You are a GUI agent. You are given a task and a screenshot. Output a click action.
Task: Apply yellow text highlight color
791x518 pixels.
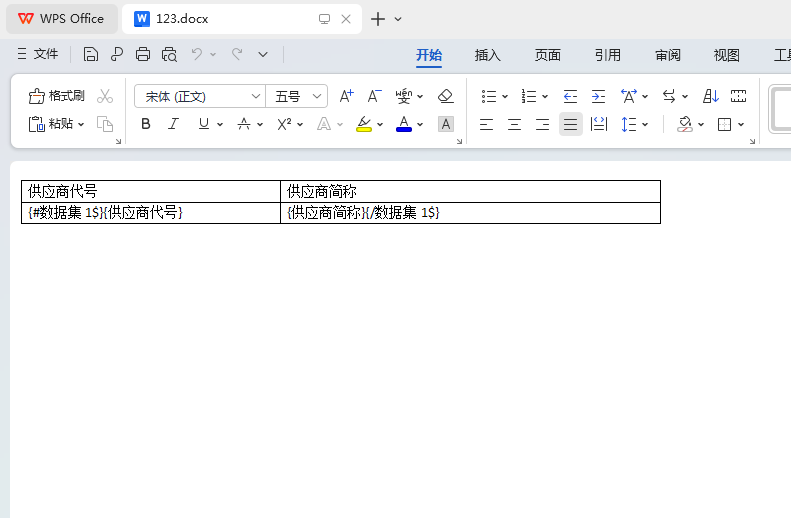pyautogui.click(x=364, y=124)
